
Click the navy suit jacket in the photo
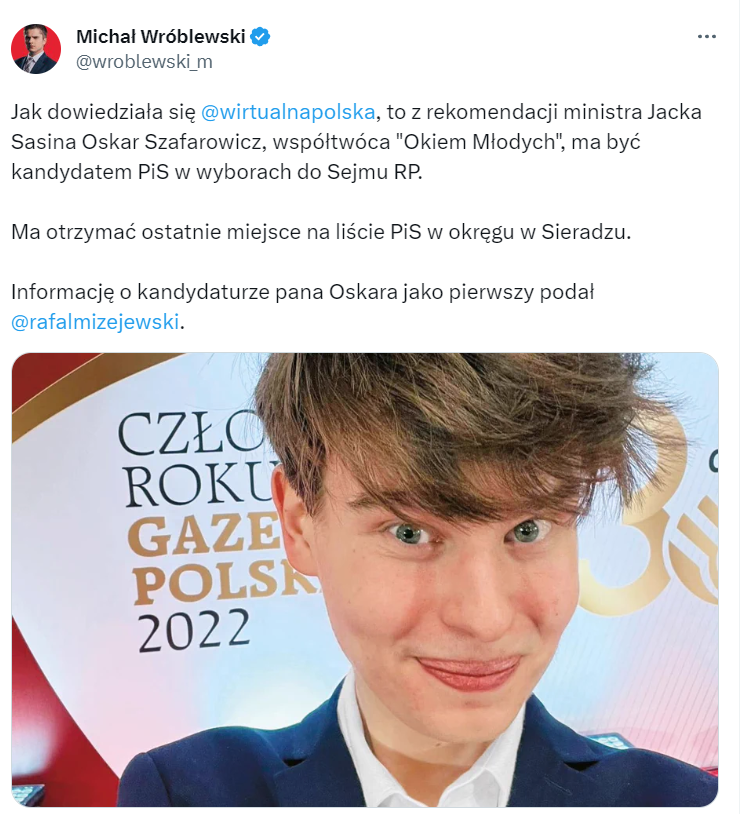363,758
